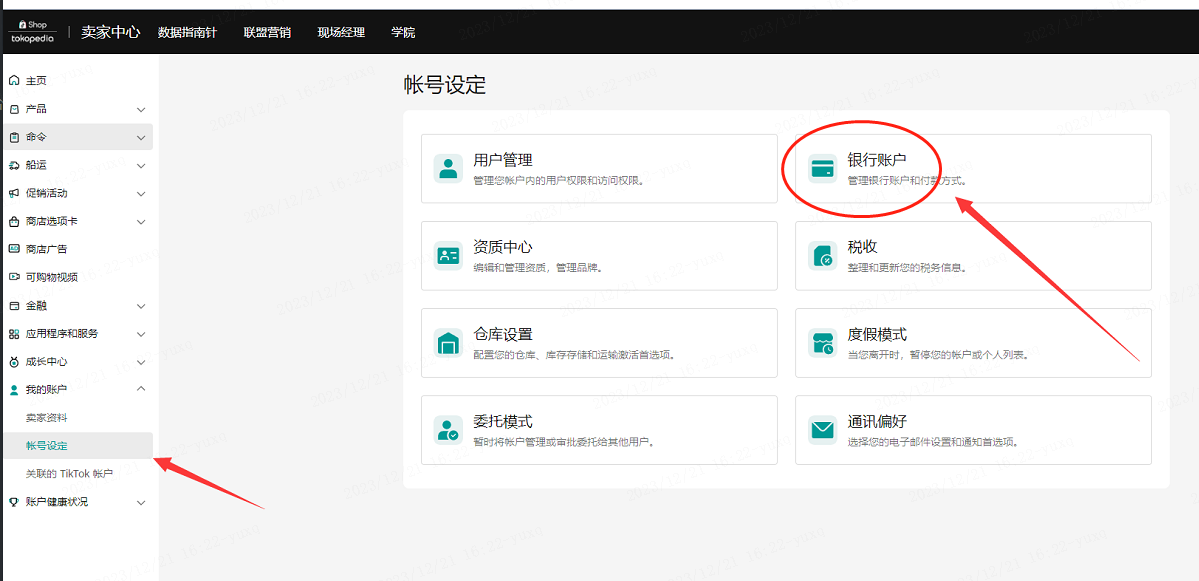Click the 资质中心 ID card icon

click(x=448, y=255)
